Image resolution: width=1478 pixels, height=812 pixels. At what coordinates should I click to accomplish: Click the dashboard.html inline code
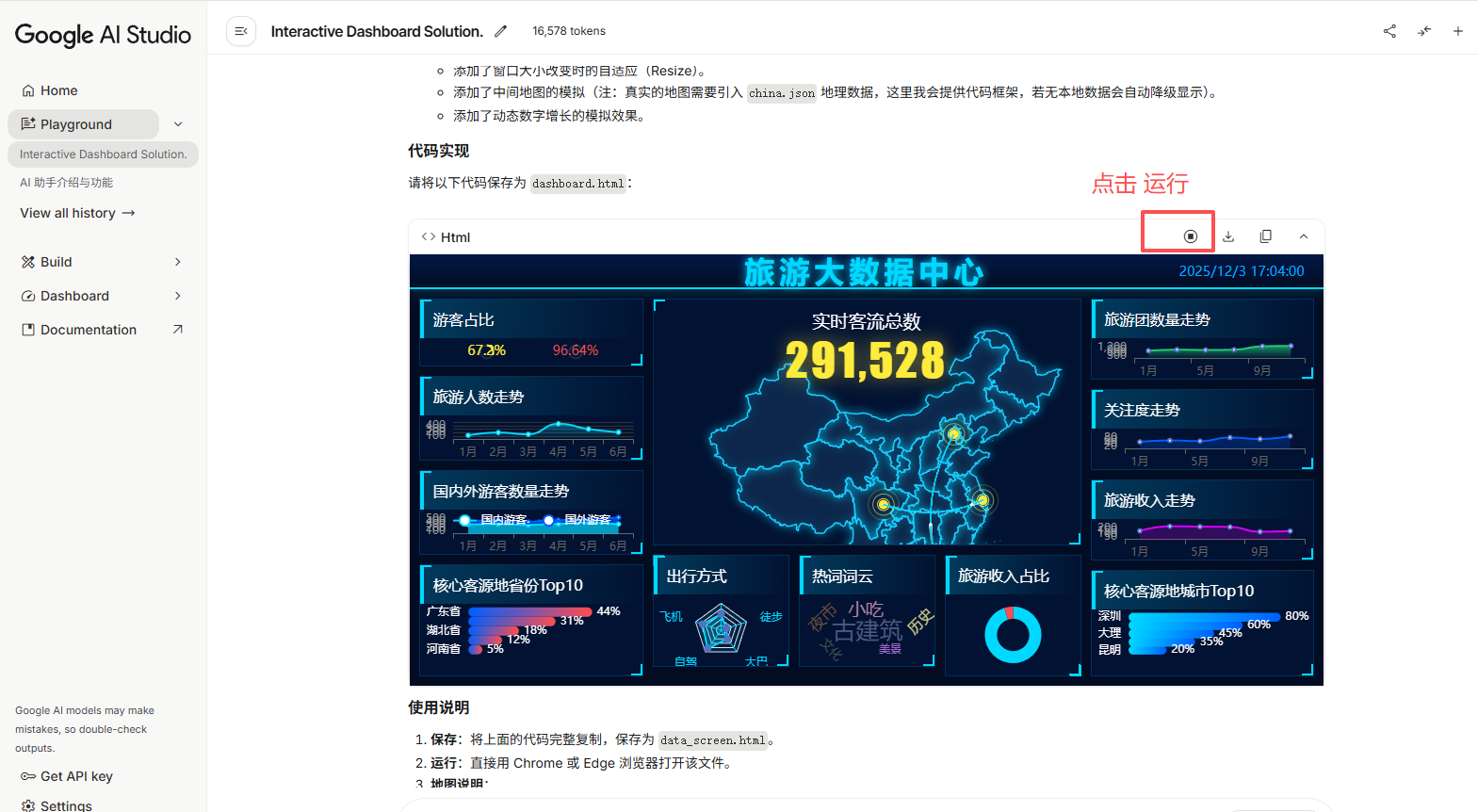click(577, 184)
